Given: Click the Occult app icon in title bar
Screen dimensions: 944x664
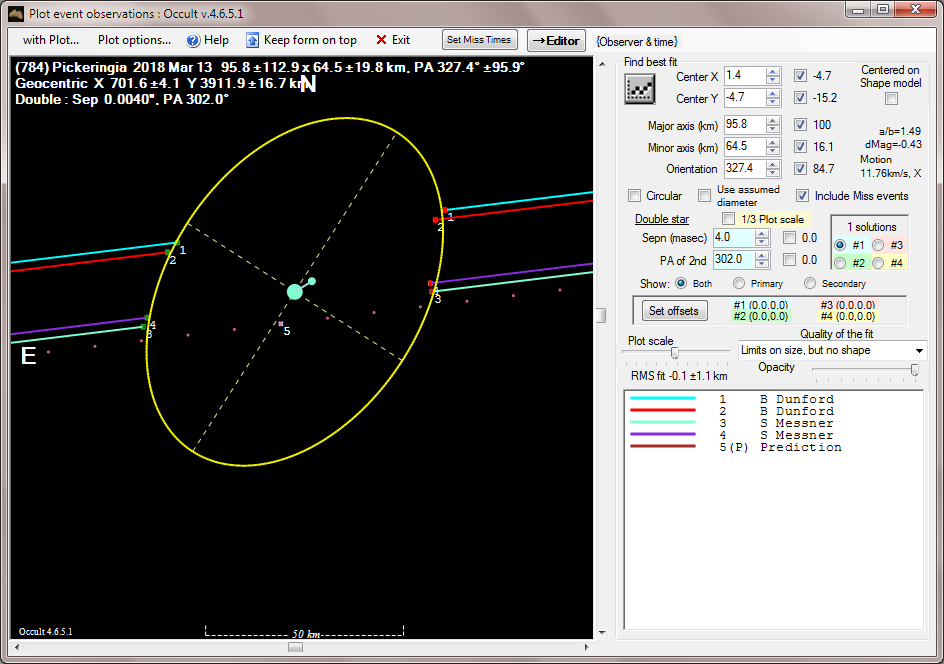Looking at the screenshot, I should (16, 13).
